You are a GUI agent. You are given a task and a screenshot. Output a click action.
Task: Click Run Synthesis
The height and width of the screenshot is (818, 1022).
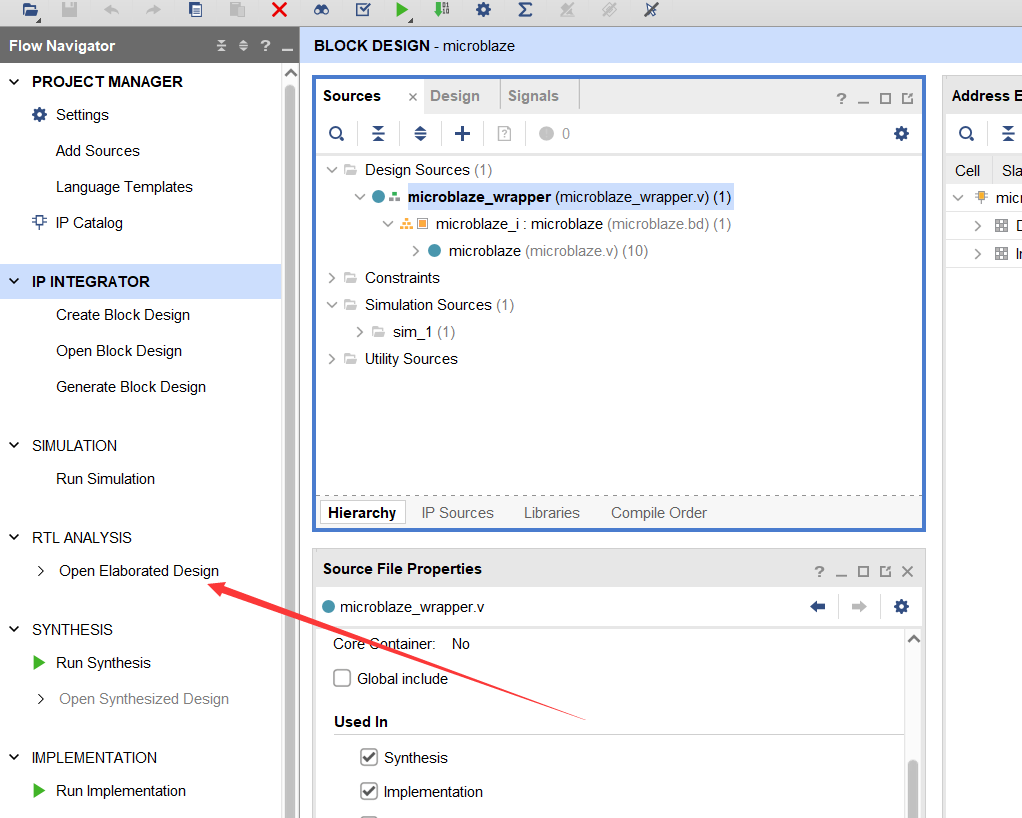pyautogui.click(x=103, y=663)
